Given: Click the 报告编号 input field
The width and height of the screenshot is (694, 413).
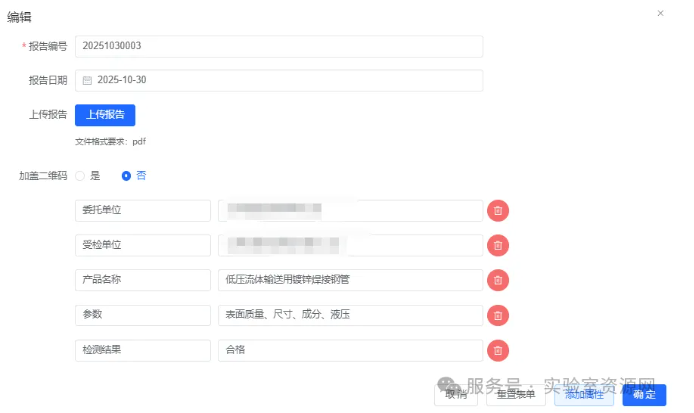Looking at the screenshot, I should point(280,46).
